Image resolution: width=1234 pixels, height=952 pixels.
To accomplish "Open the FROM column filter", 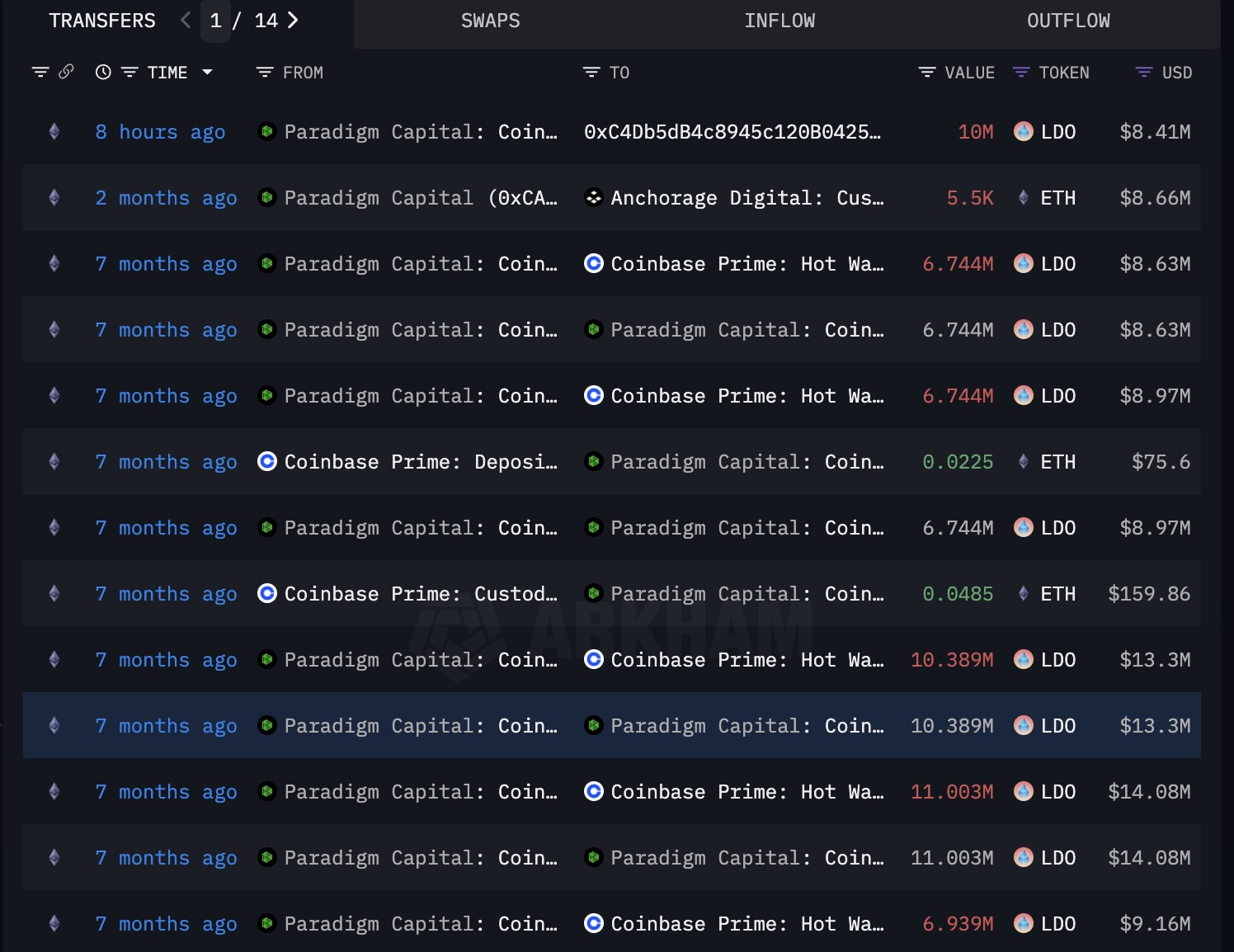I will (264, 73).
